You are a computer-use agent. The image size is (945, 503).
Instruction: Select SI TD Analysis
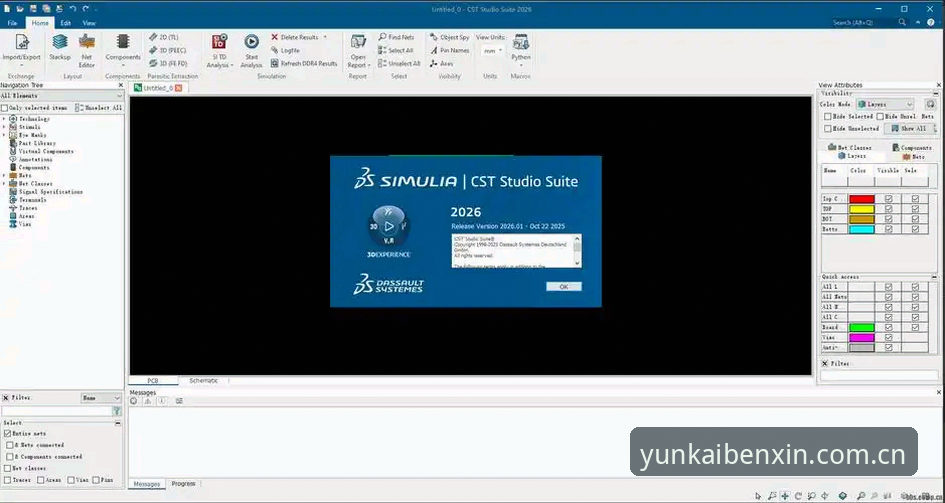coord(219,50)
